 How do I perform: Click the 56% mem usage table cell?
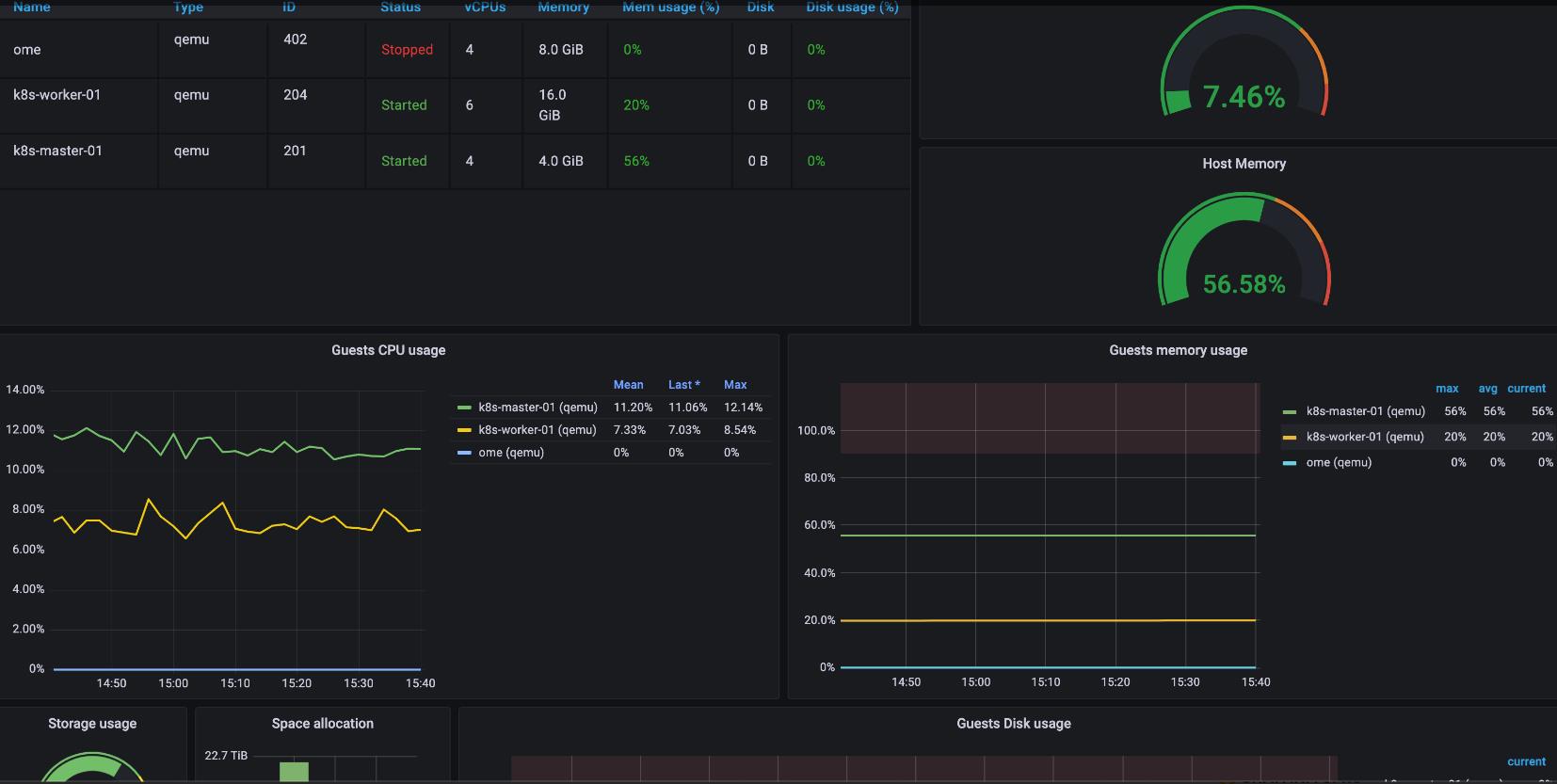pos(636,161)
